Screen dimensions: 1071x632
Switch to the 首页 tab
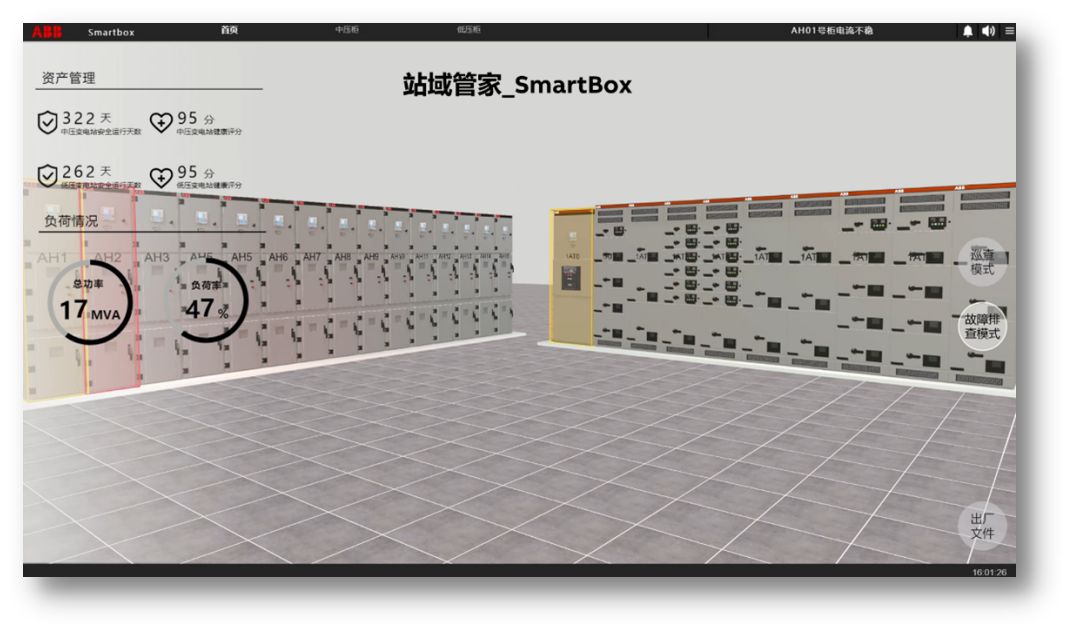tap(230, 31)
